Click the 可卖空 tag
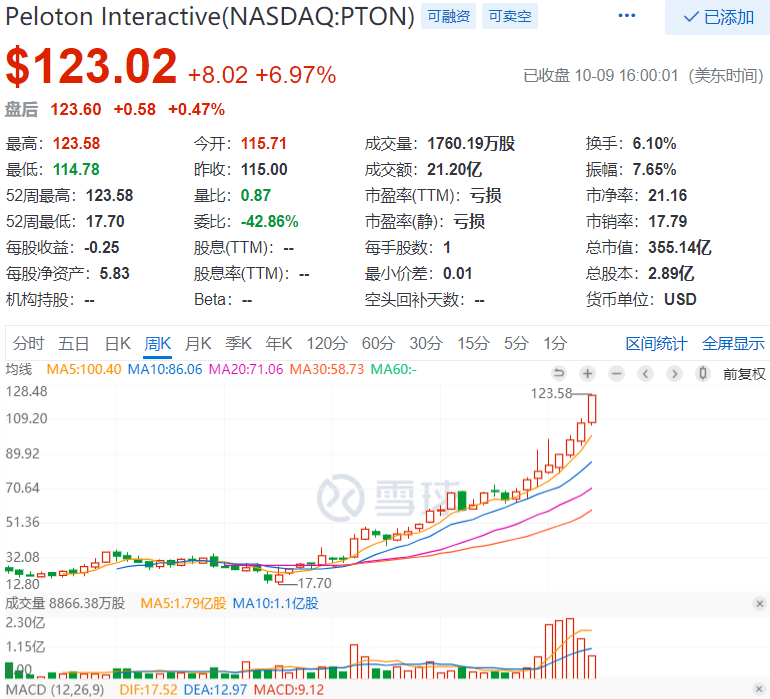This screenshot has width=770, height=699. tap(510, 16)
